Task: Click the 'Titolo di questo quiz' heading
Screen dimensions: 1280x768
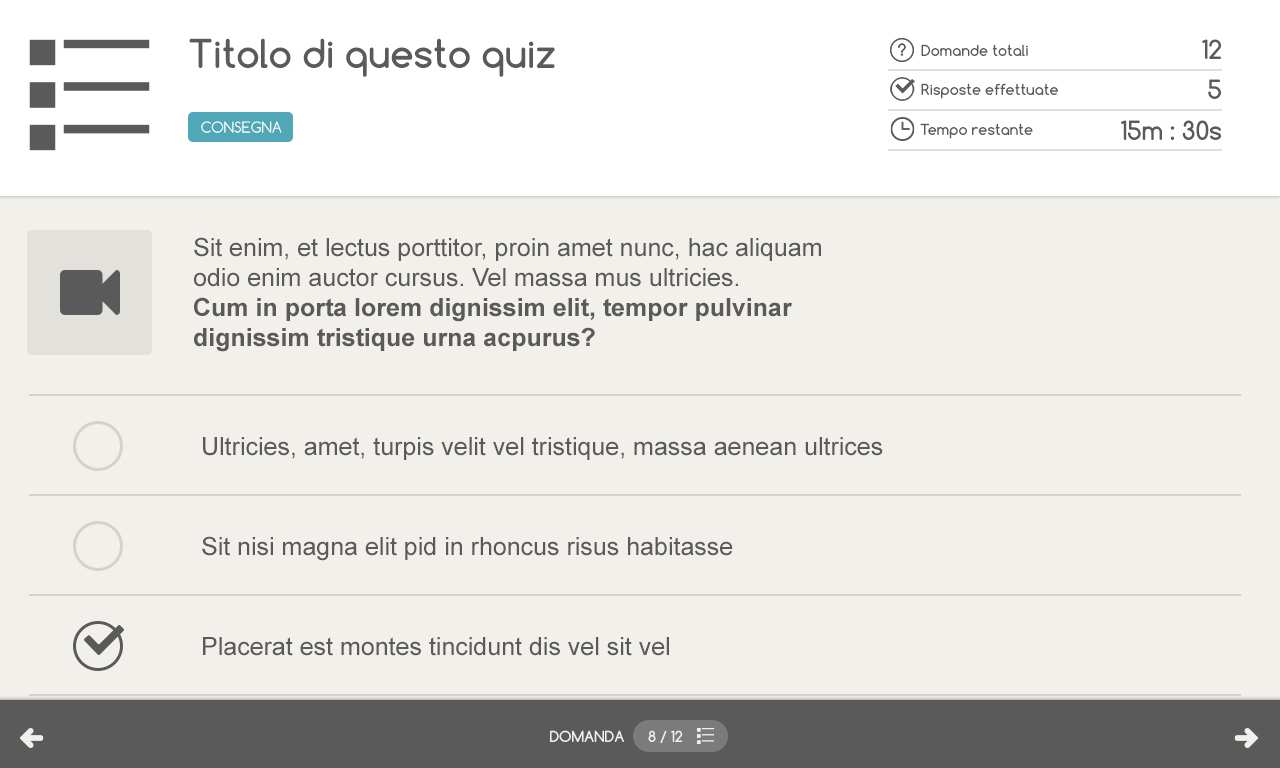Action: point(372,55)
